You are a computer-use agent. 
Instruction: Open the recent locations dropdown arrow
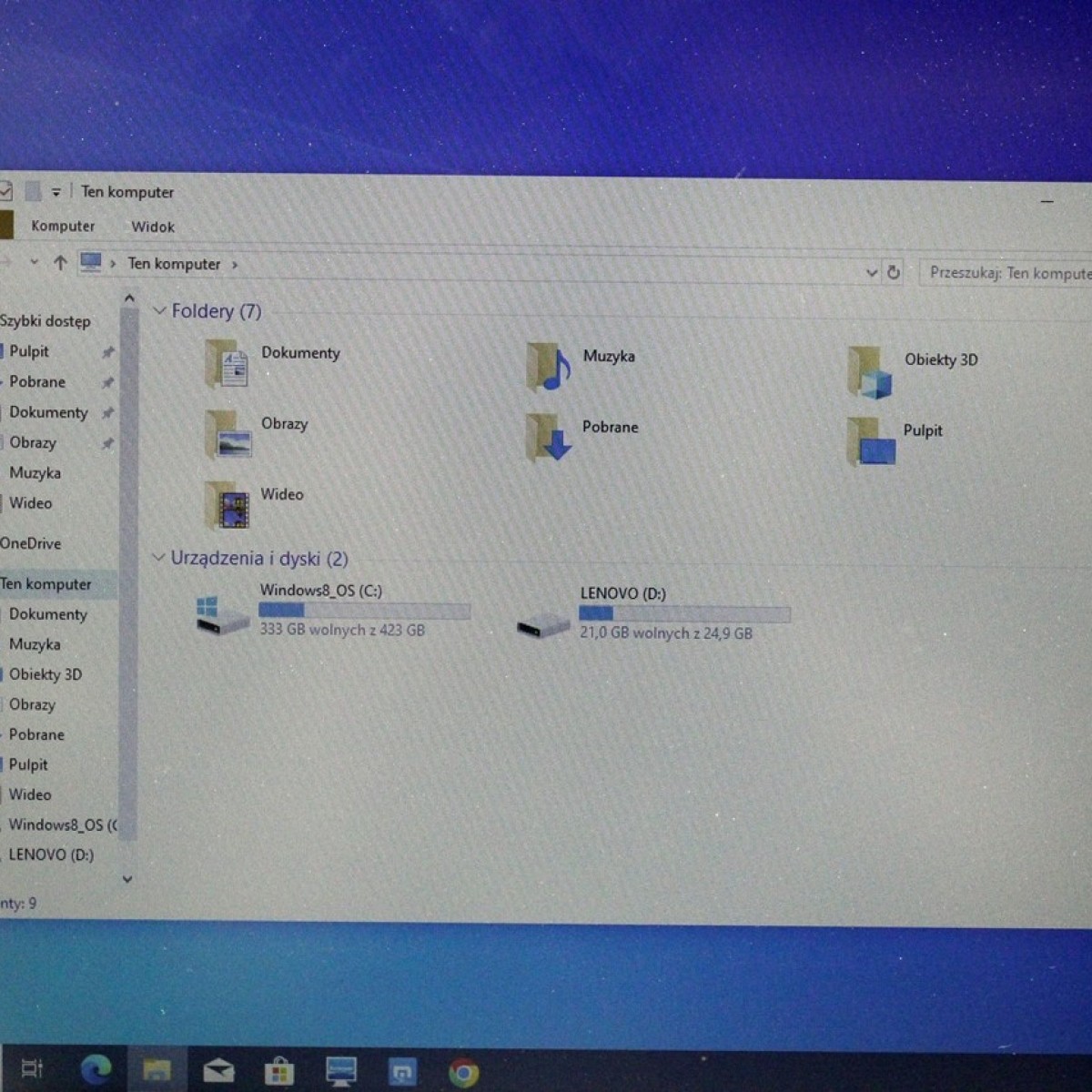(34, 262)
